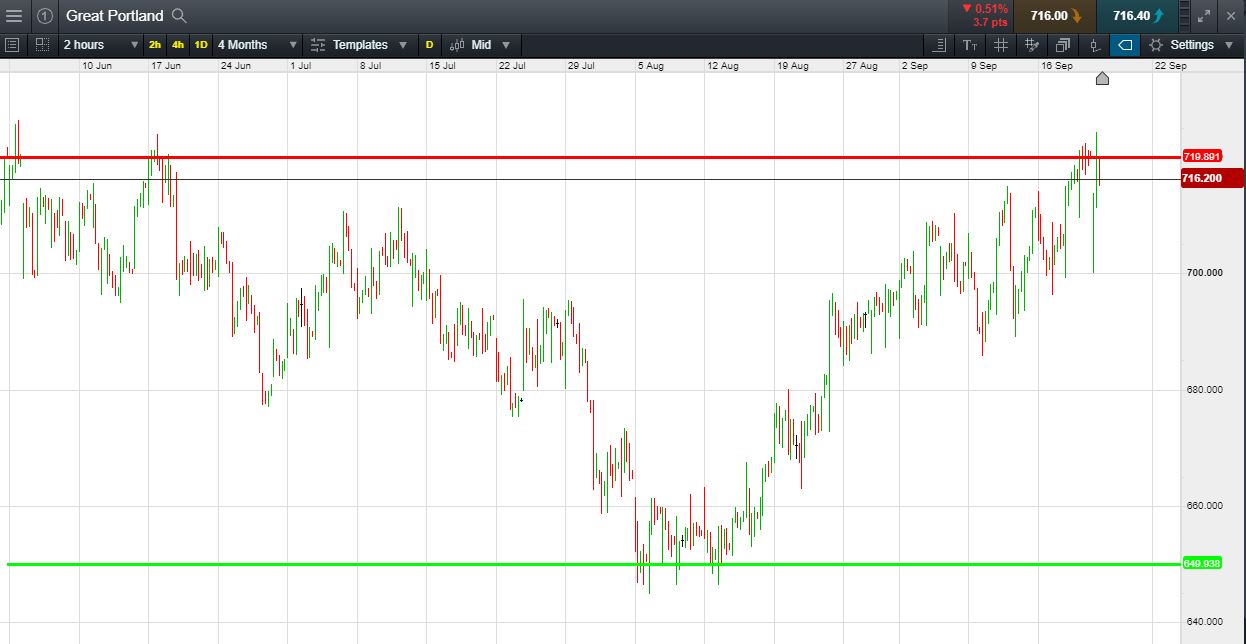Image resolution: width=1246 pixels, height=644 pixels.
Task: Click the 19 Aug date label
Action: (792, 65)
